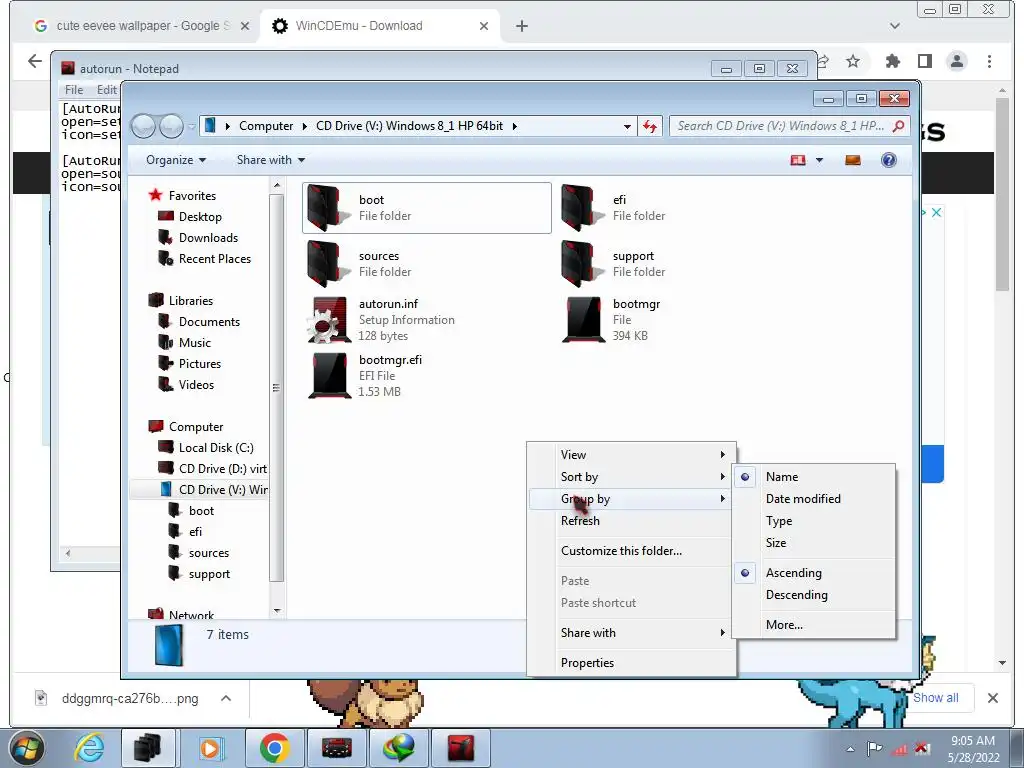Image resolution: width=1024 pixels, height=768 pixels.
Task: Choose Descending order
Action: point(814,595)
